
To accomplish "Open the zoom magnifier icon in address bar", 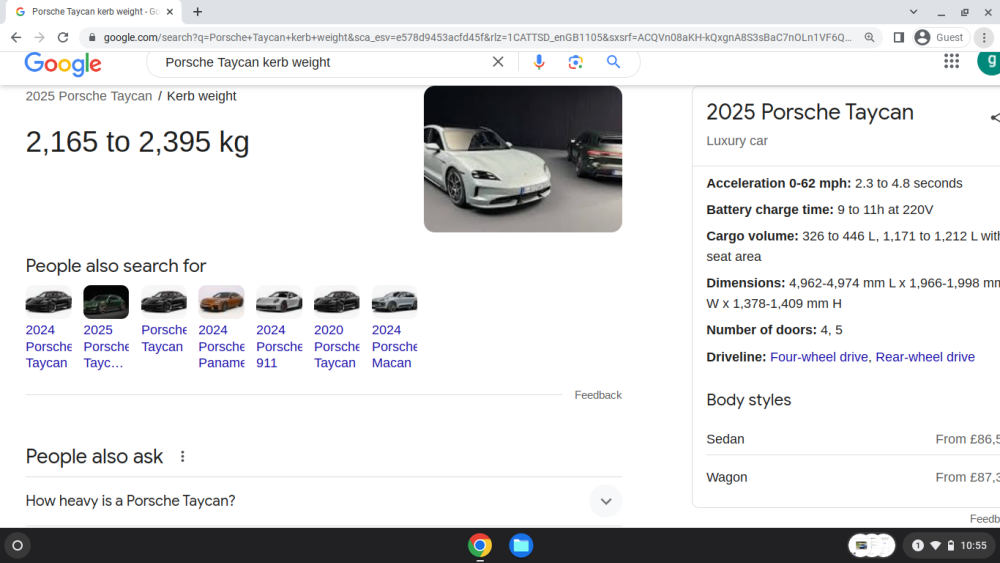I will click(869, 38).
